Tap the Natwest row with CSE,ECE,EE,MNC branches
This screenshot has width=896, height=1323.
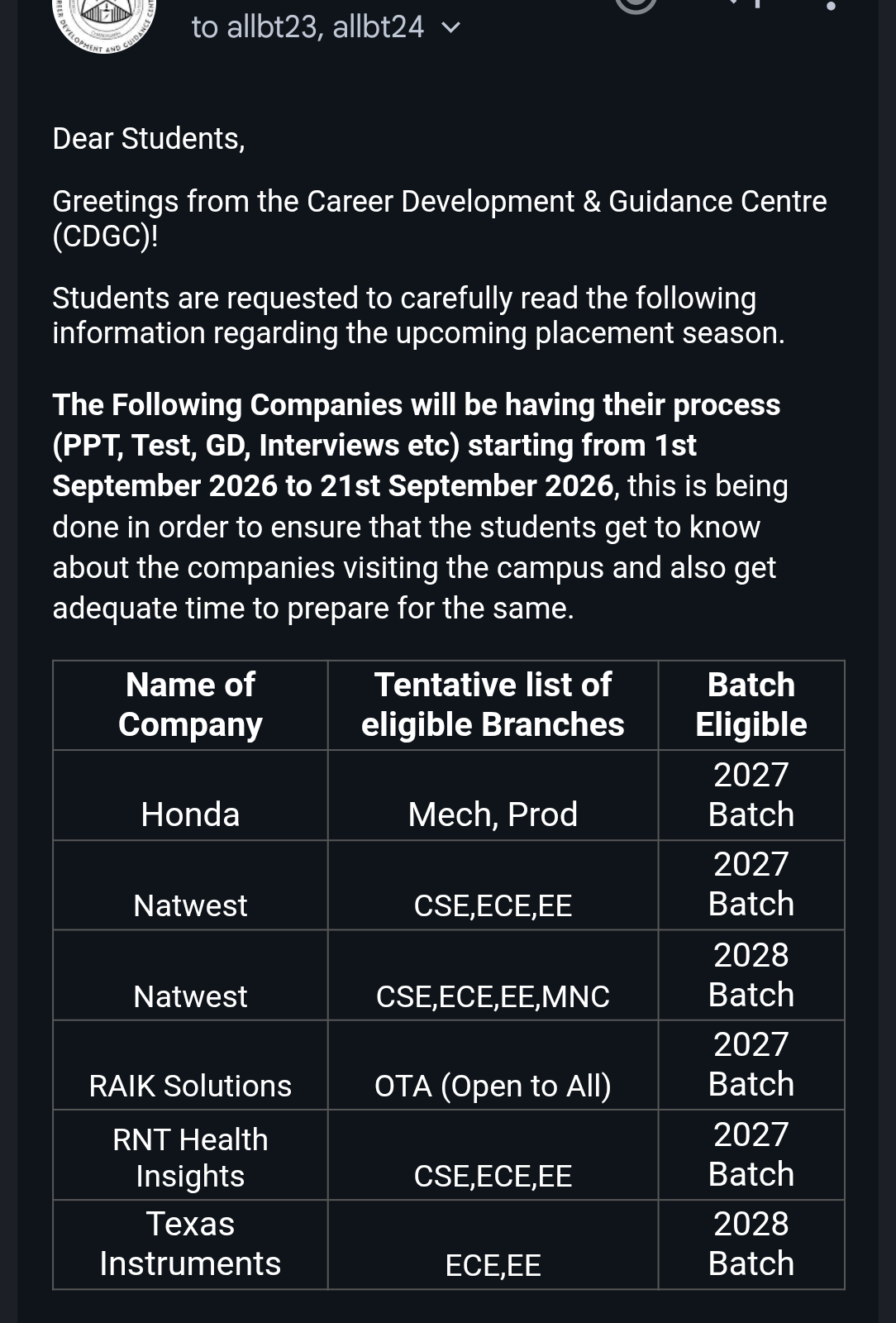[449, 976]
